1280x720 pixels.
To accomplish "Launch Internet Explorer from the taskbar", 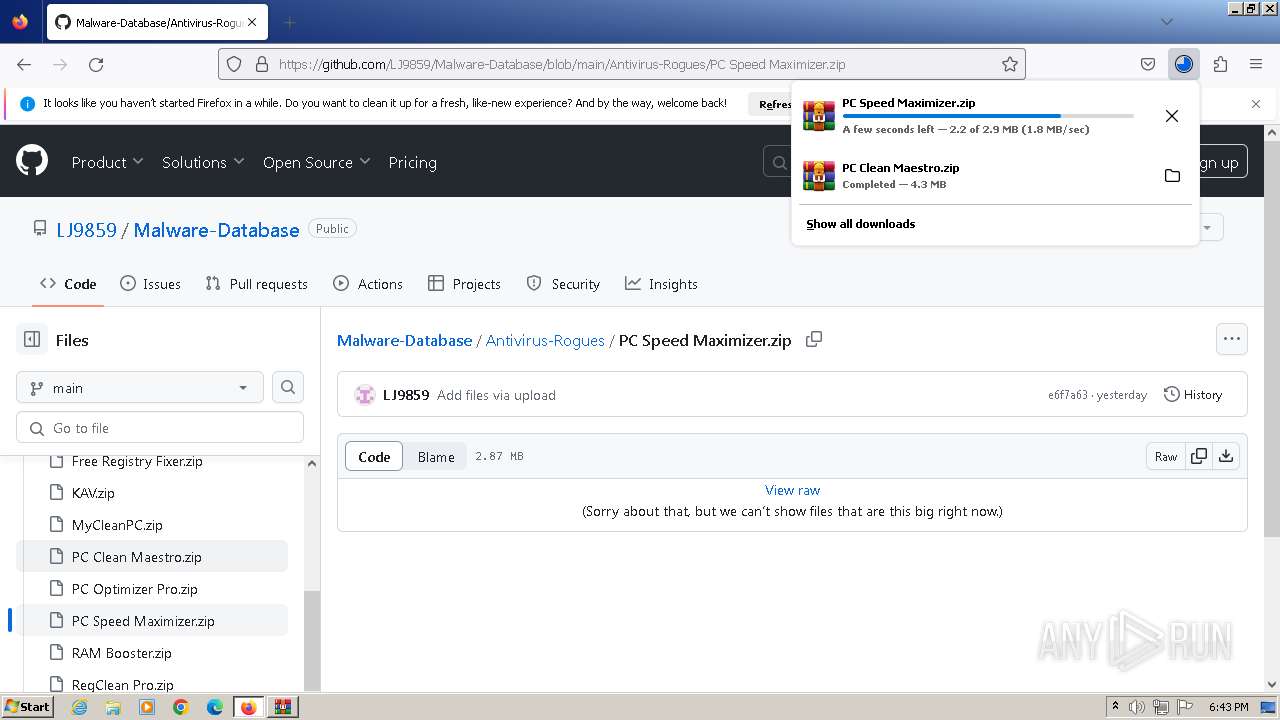I will click(x=79, y=707).
